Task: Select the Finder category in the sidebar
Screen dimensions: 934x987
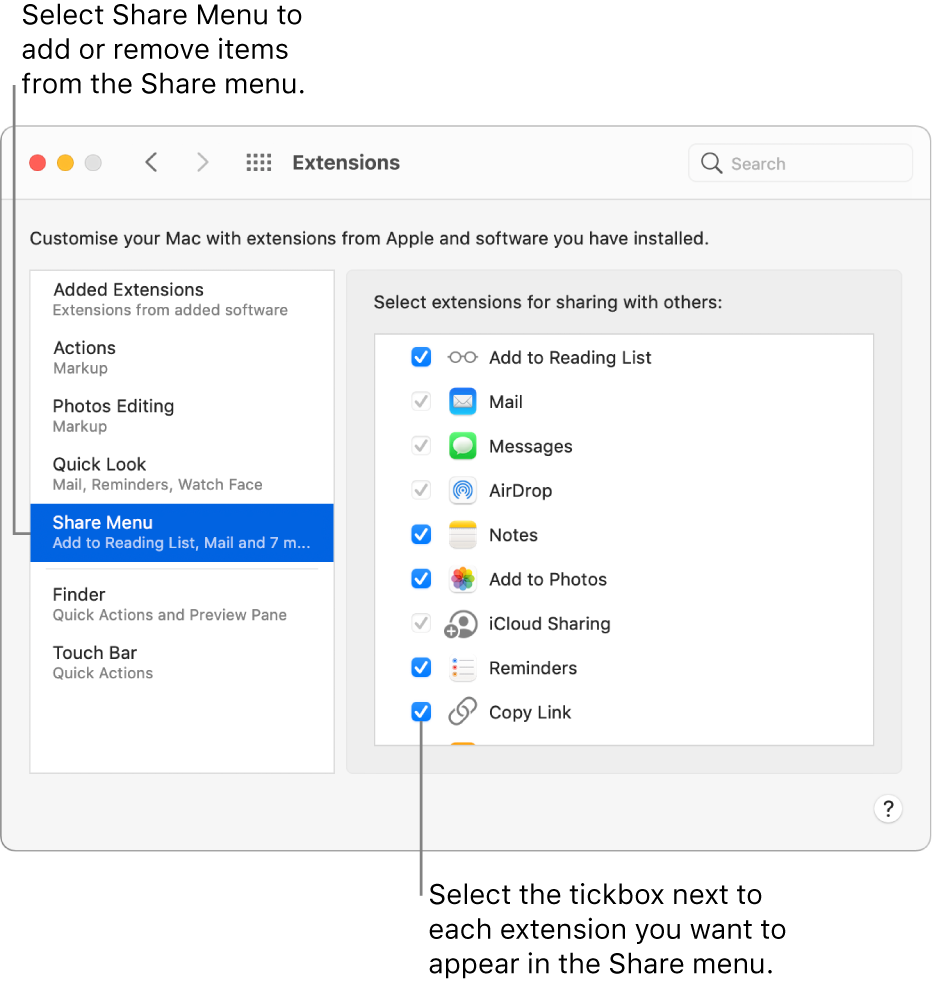Action: click(128, 603)
